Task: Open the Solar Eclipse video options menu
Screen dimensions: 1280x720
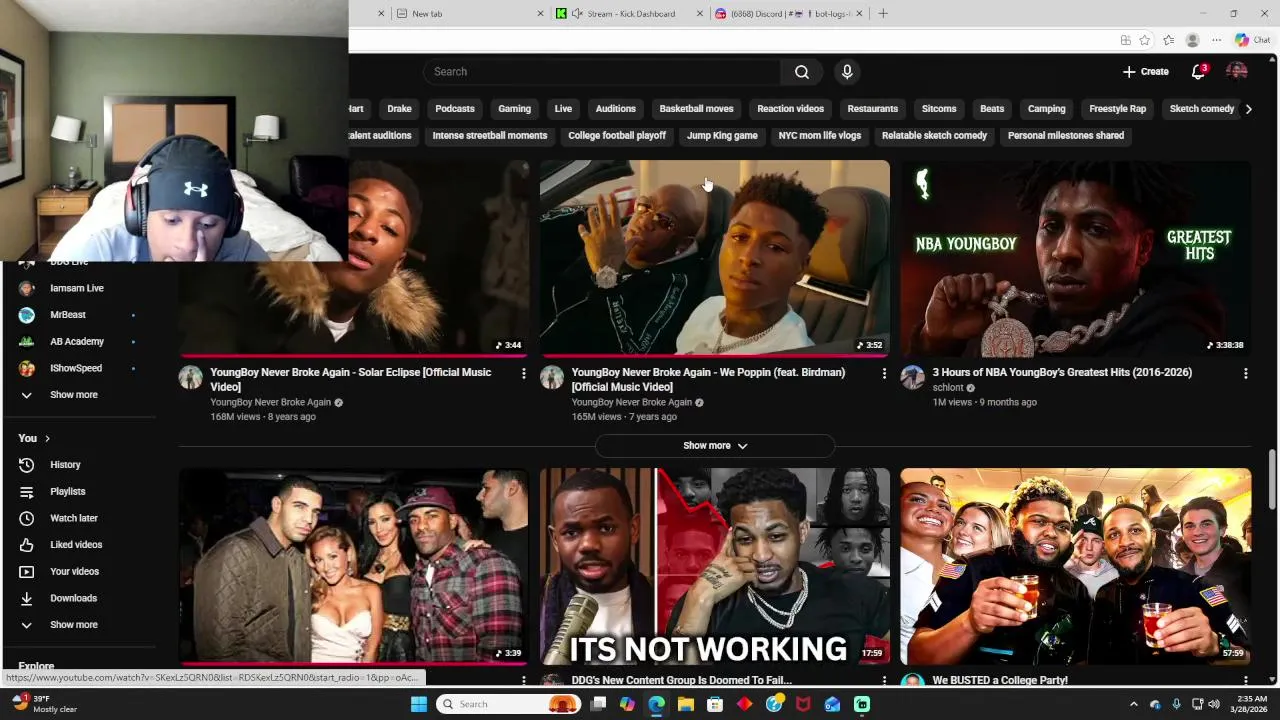Action: [x=523, y=373]
